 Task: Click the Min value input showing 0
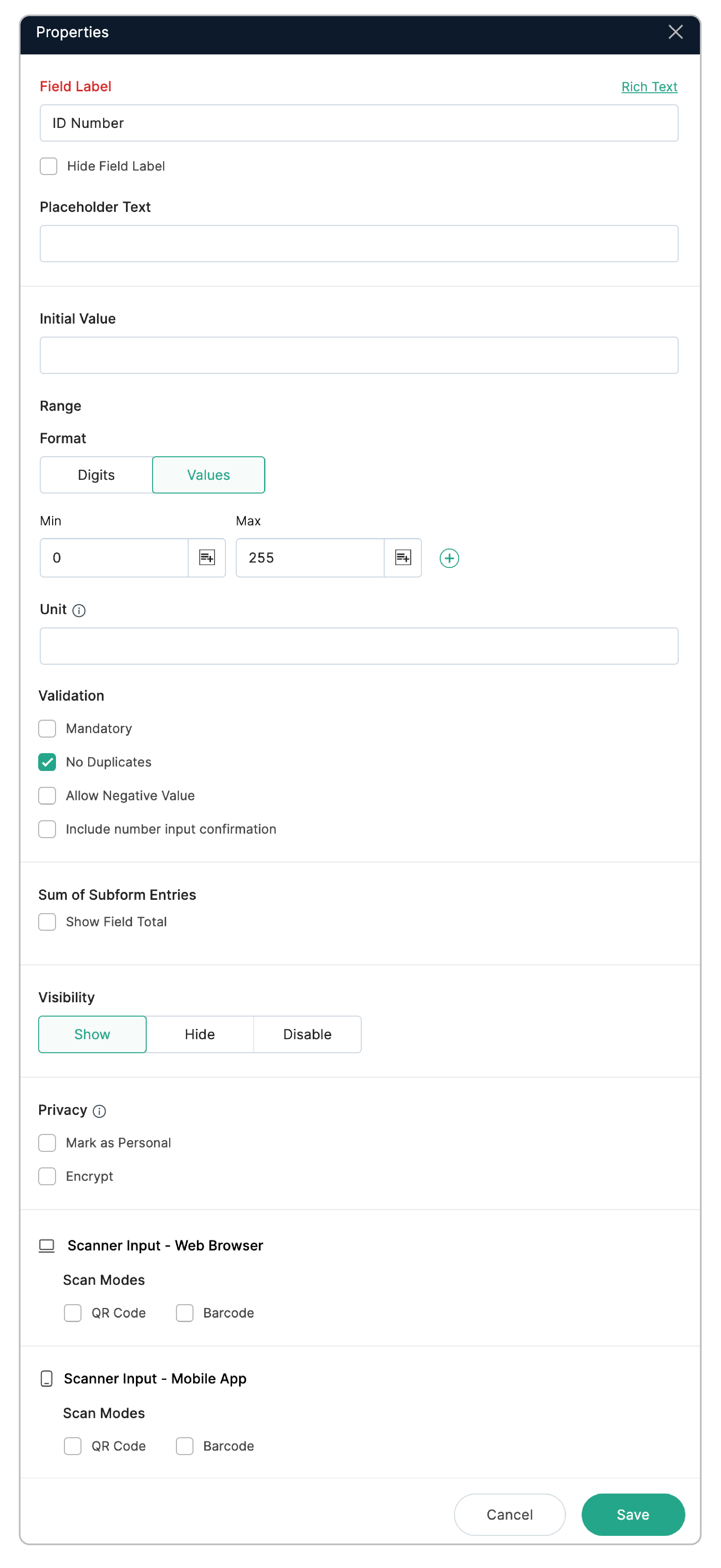(114, 557)
